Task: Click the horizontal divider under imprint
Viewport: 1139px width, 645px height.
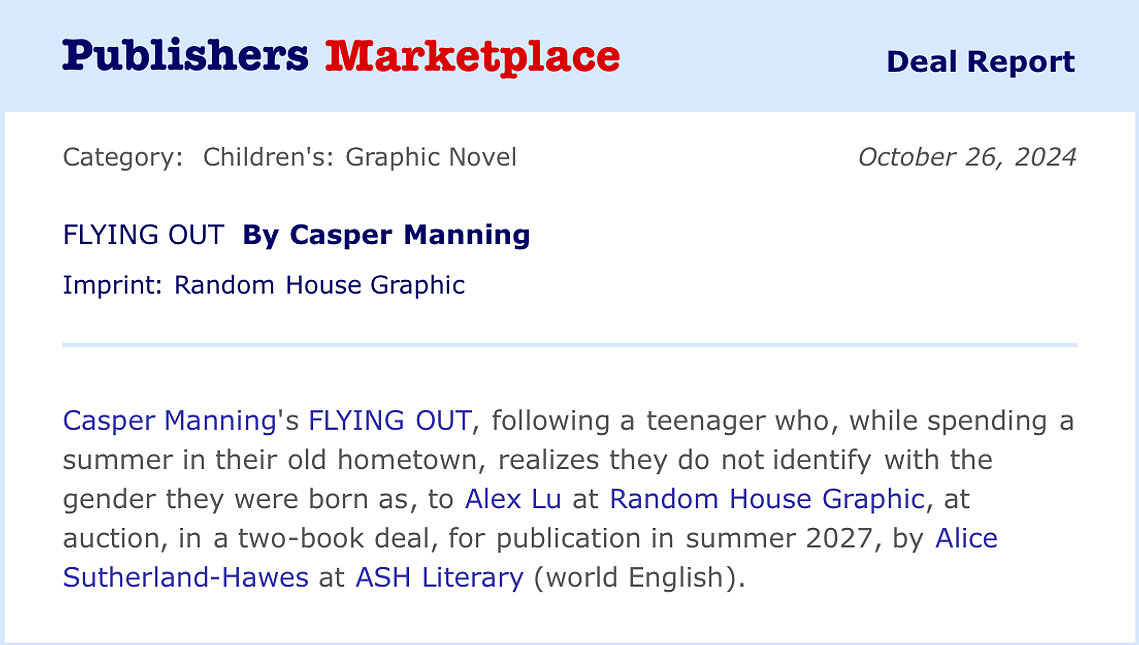Action: coord(570,345)
